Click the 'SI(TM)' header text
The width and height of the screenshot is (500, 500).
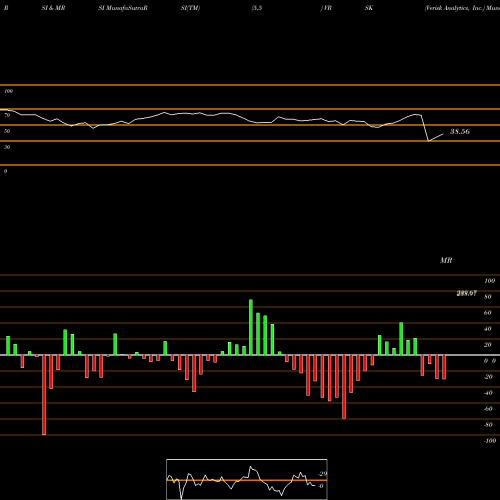tap(190, 8)
